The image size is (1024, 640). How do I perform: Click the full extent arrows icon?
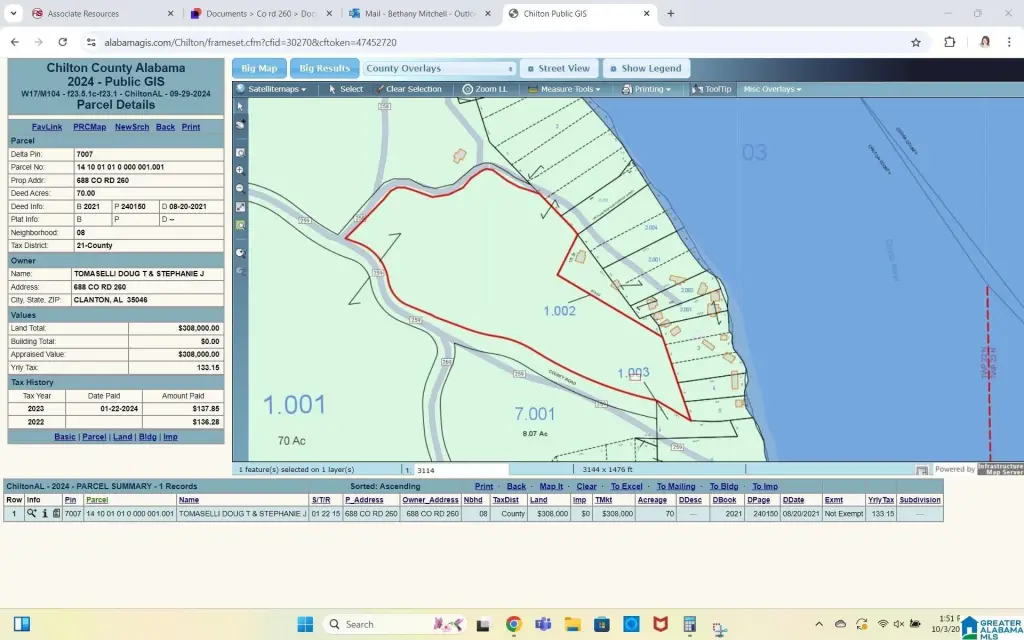point(240,207)
